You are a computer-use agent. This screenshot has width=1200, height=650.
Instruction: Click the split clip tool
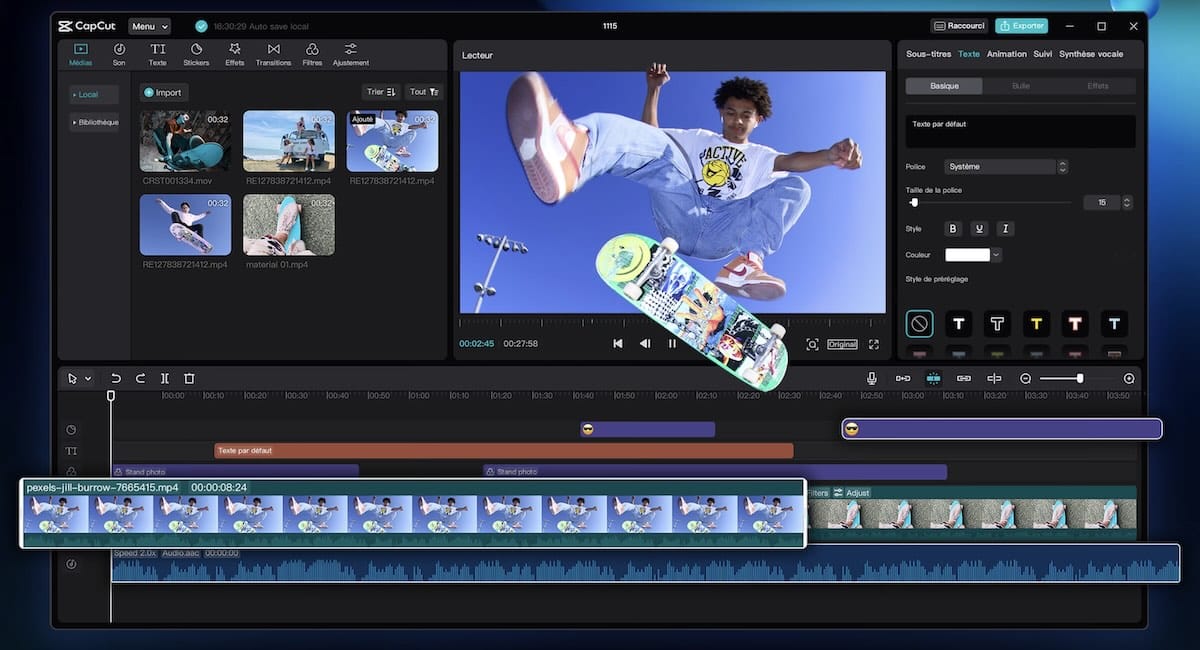(x=165, y=379)
